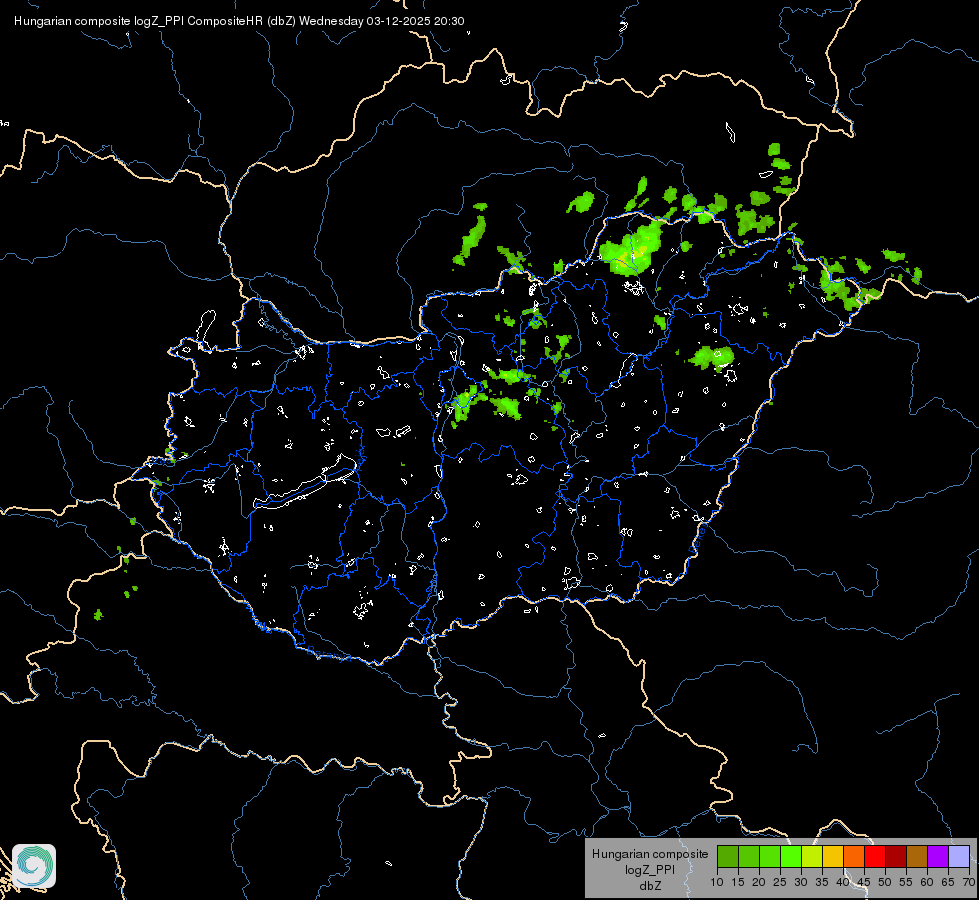Click the 'logZ_PPI' legend label
Viewport: 979px width, 900px height.
[x=650, y=870]
